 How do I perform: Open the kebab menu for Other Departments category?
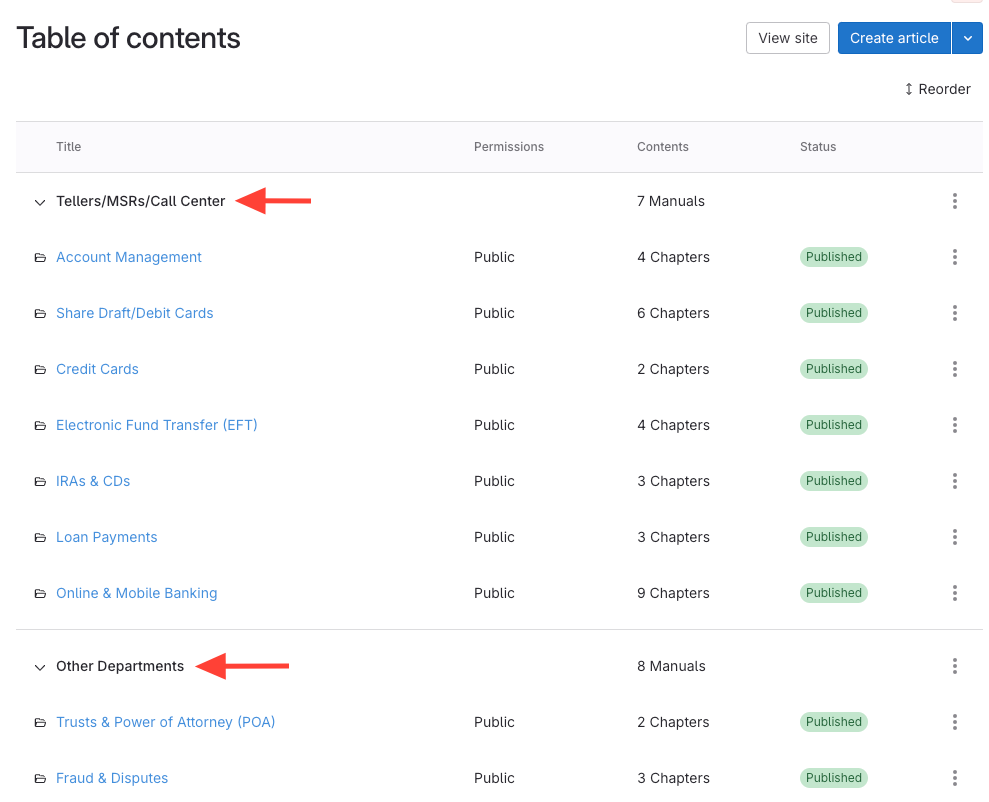click(954, 666)
